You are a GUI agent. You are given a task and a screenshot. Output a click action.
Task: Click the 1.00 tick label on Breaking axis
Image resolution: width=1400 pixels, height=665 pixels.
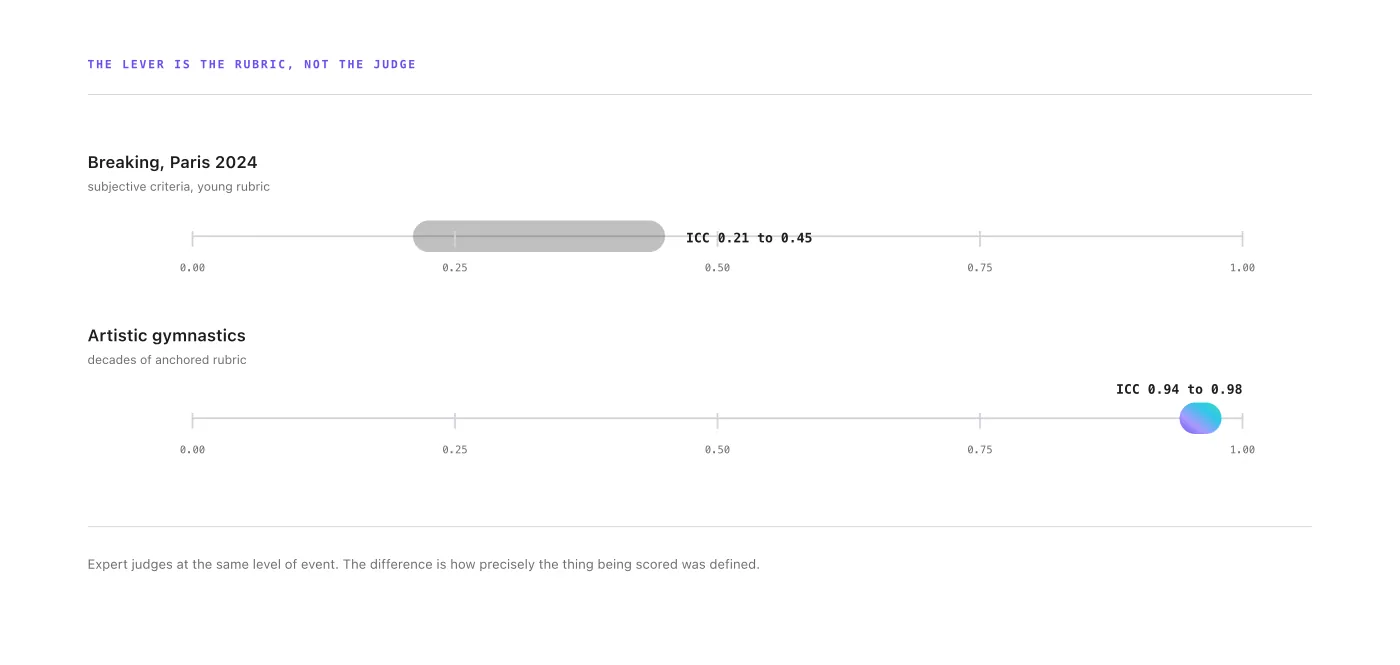pyautogui.click(x=1242, y=268)
